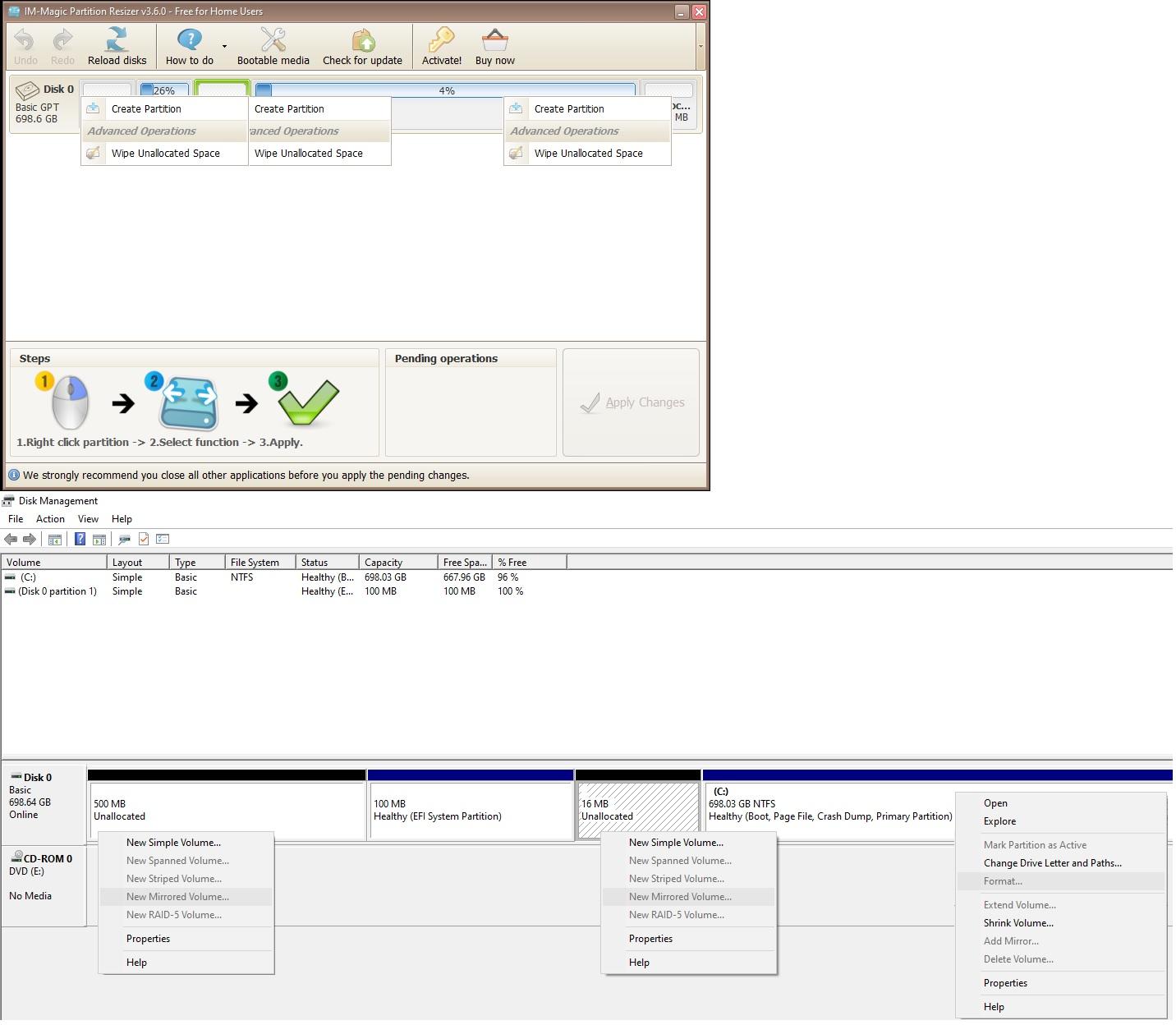Select the Disk 0 partition 1 volume icon
1176x1025 pixels.
(x=10, y=591)
